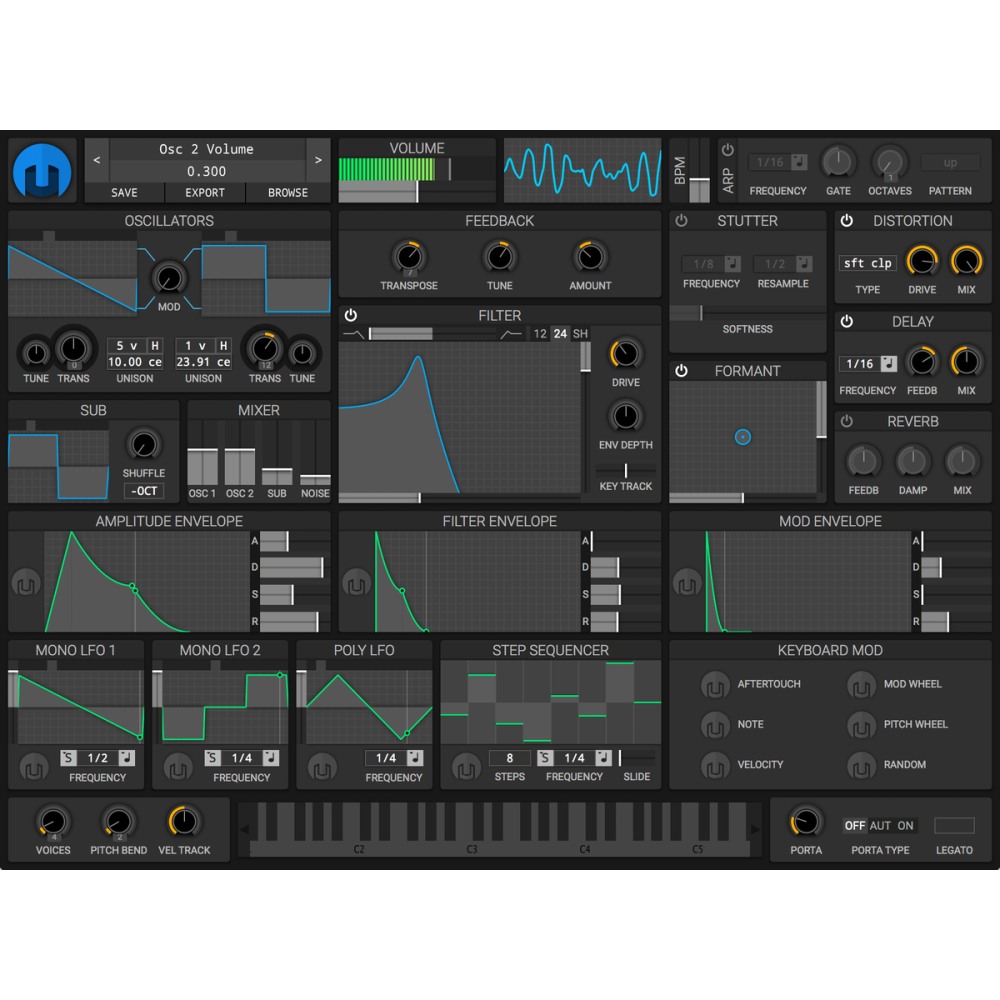Click the Filter Envelope modulation source icon
The image size is (1000, 1000).
[357, 583]
